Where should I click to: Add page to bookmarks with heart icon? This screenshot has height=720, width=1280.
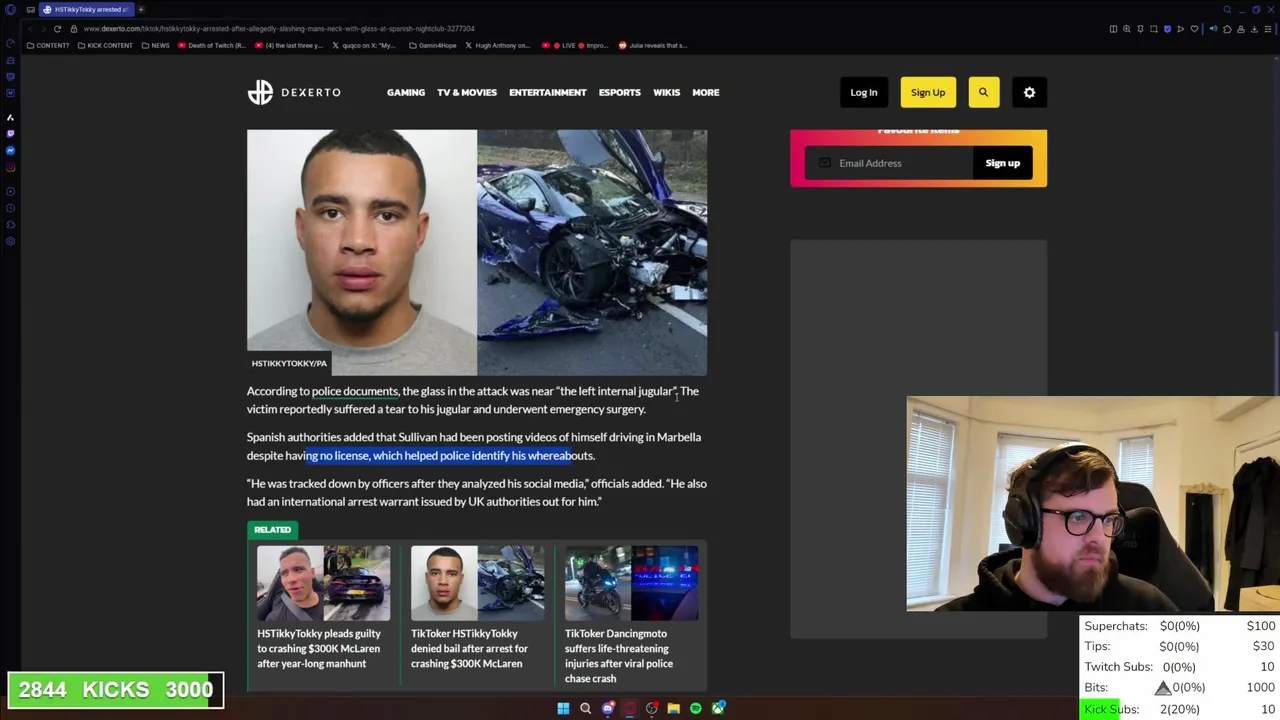pos(1194,29)
